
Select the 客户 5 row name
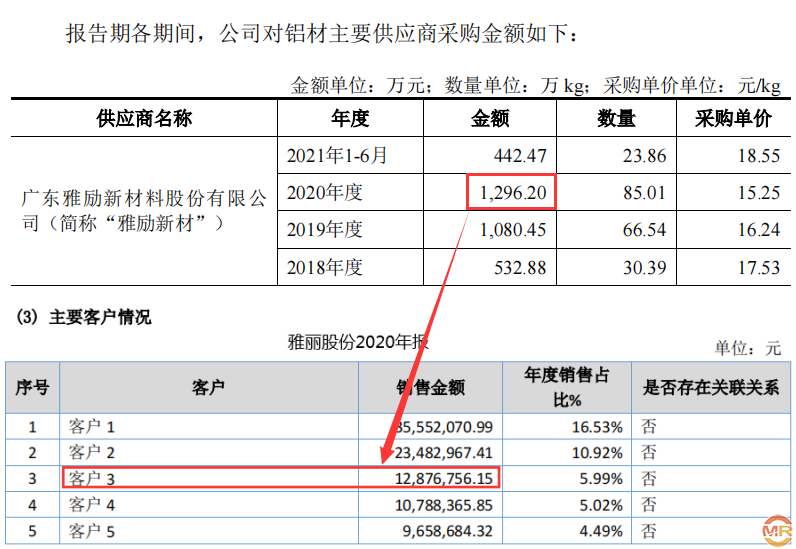[x=91, y=531]
